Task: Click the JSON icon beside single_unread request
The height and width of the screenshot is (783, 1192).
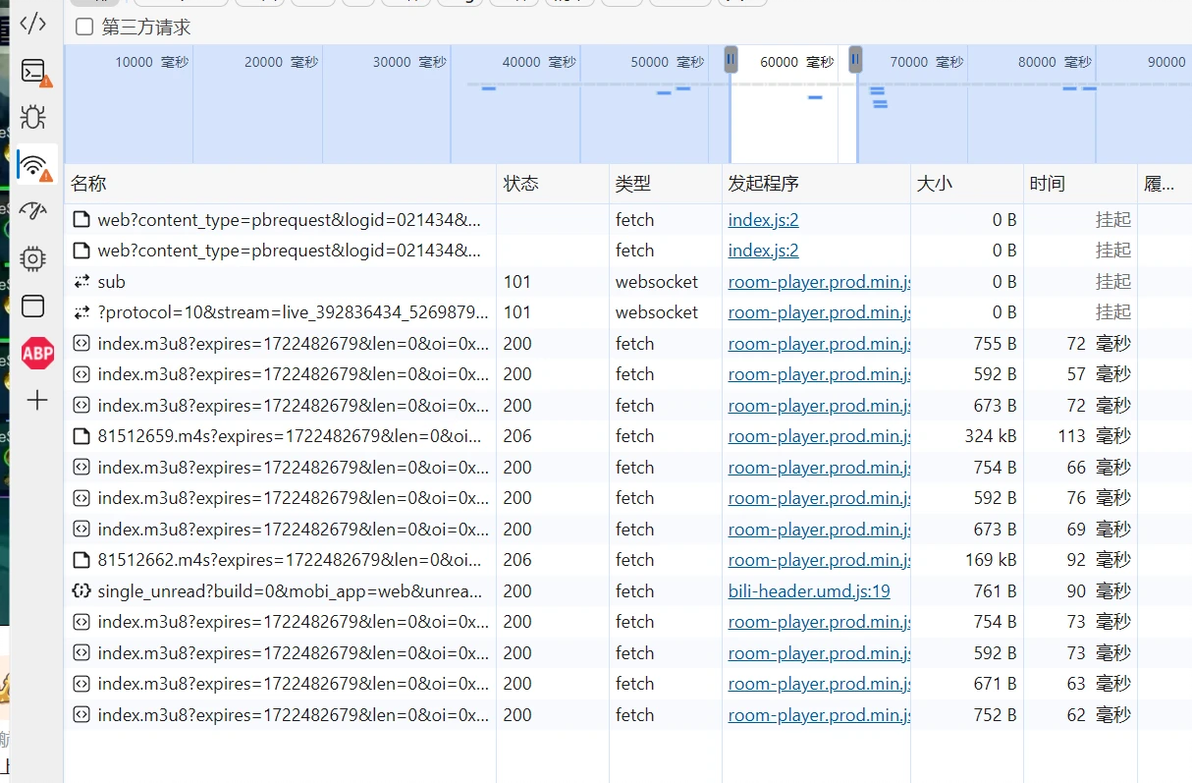Action: [x=81, y=591]
